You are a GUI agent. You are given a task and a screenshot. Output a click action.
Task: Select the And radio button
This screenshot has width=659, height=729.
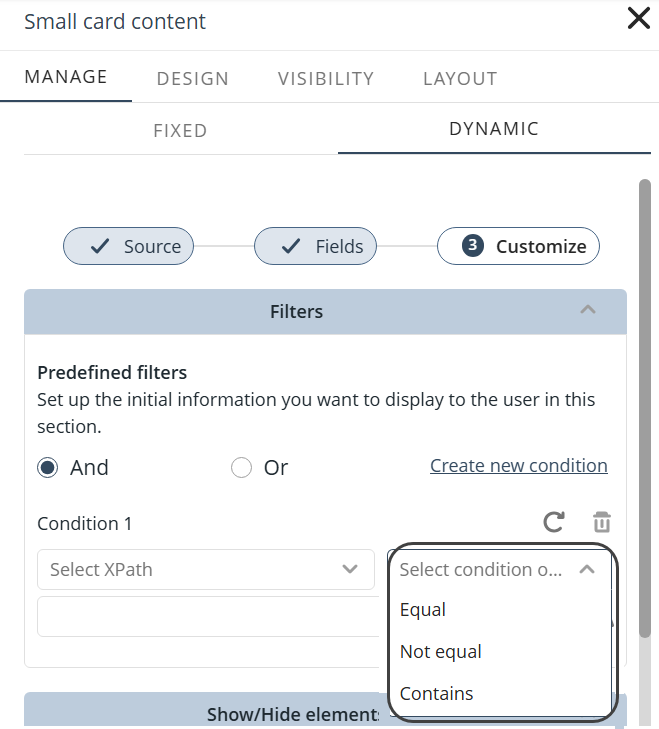[x=48, y=468]
